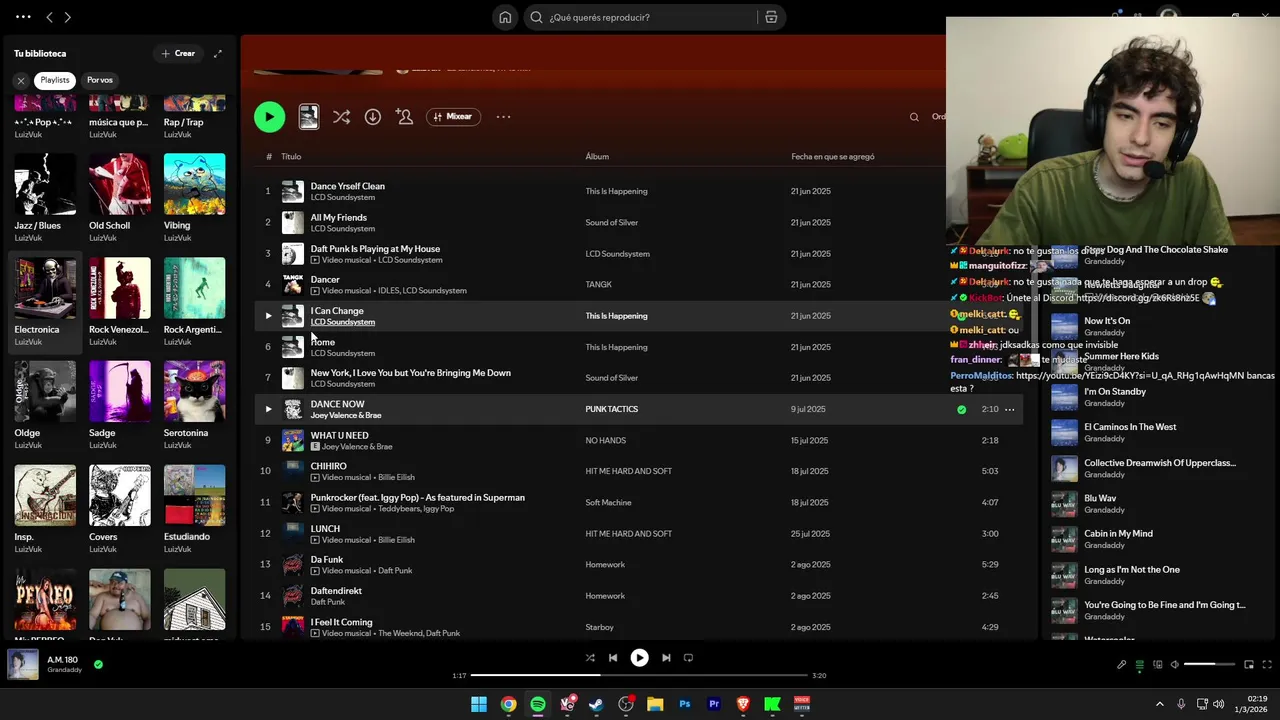Select the Playlists filter chip

(x=55, y=80)
